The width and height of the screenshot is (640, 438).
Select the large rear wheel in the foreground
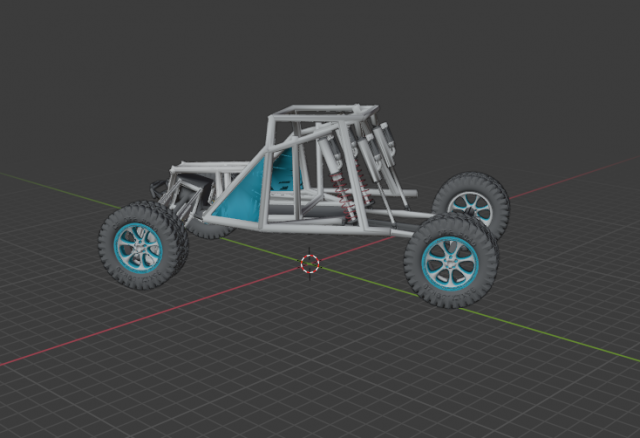pos(451,262)
